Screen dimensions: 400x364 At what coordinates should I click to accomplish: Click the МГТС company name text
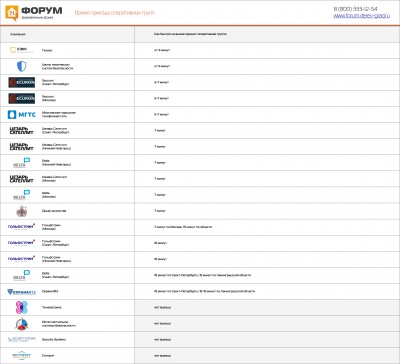(59, 114)
